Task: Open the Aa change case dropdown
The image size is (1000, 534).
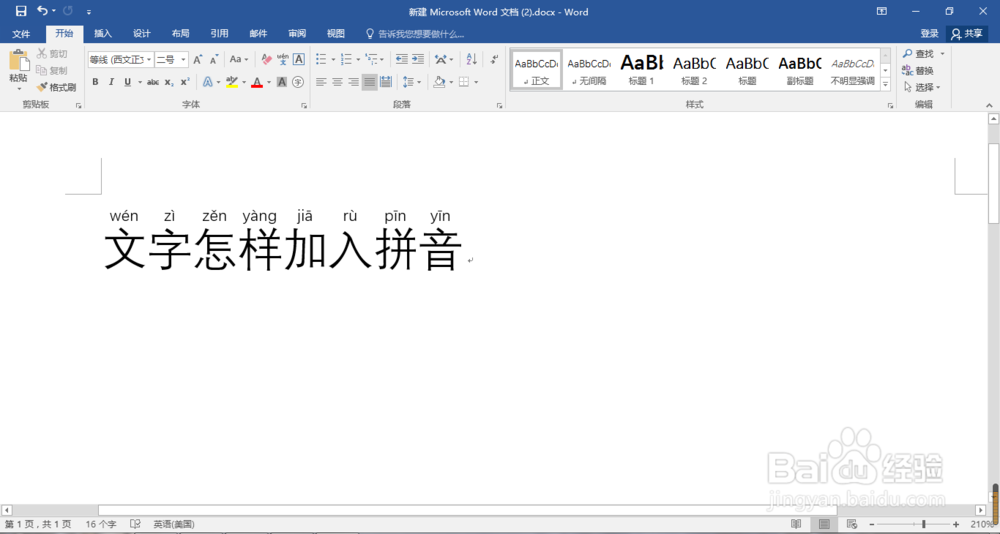Action: [239, 59]
